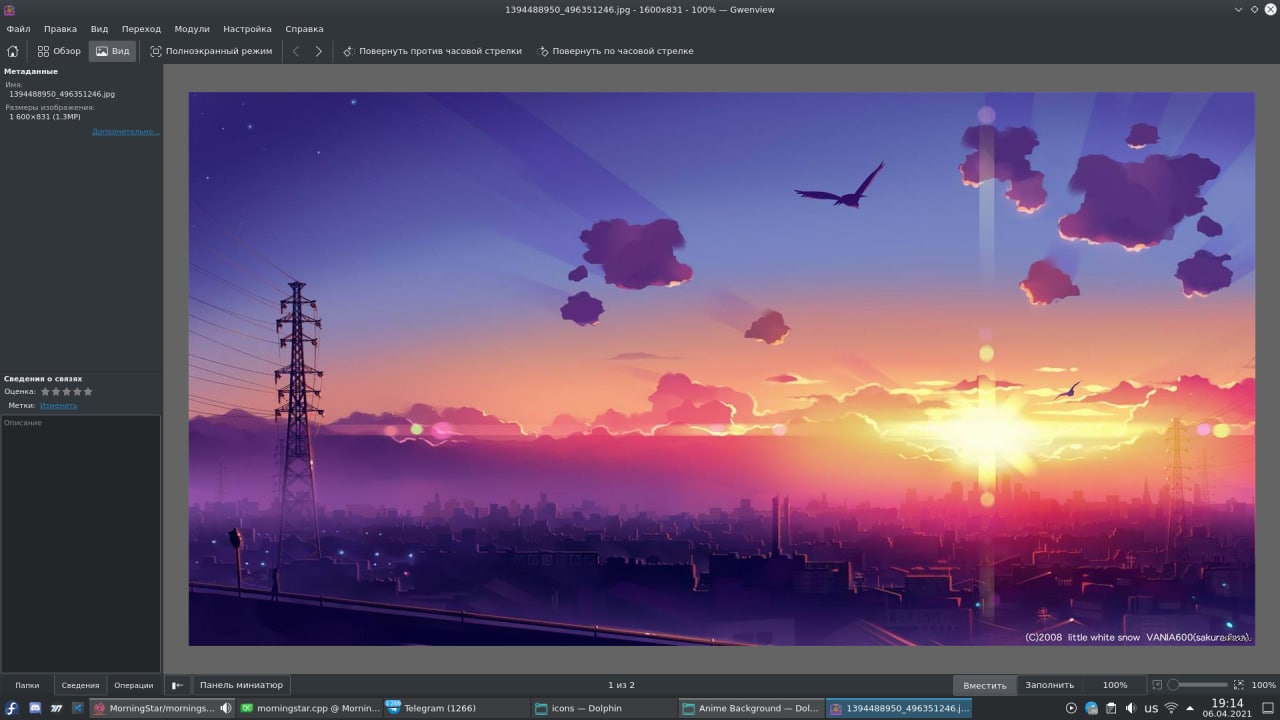
Task: Switch to icons — Dolphin window
Action: click(605, 708)
